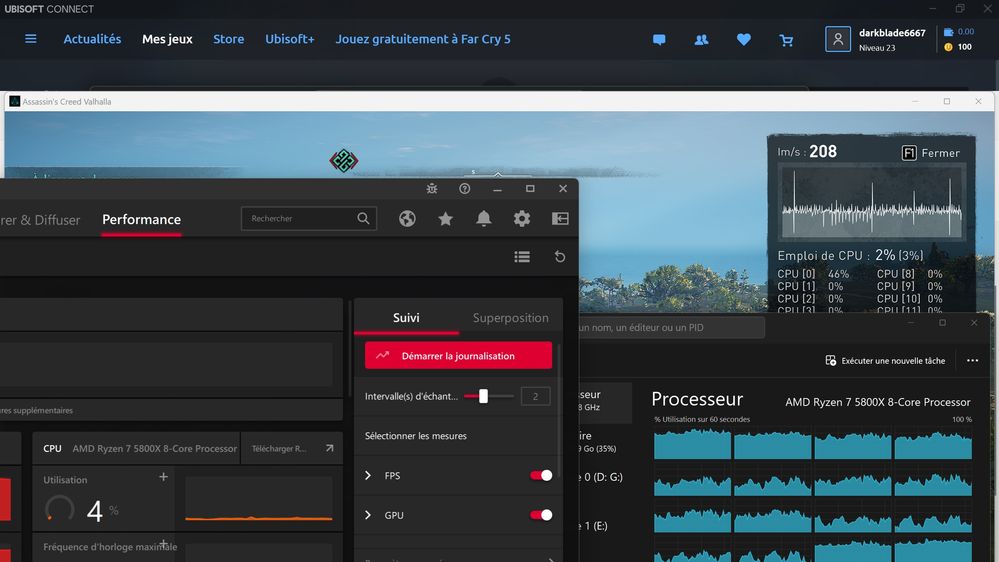The width and height of the screenshot is (999, 562).
Task: Open the Ubisoft Connect chat messages icon
Action: (659, 40)
